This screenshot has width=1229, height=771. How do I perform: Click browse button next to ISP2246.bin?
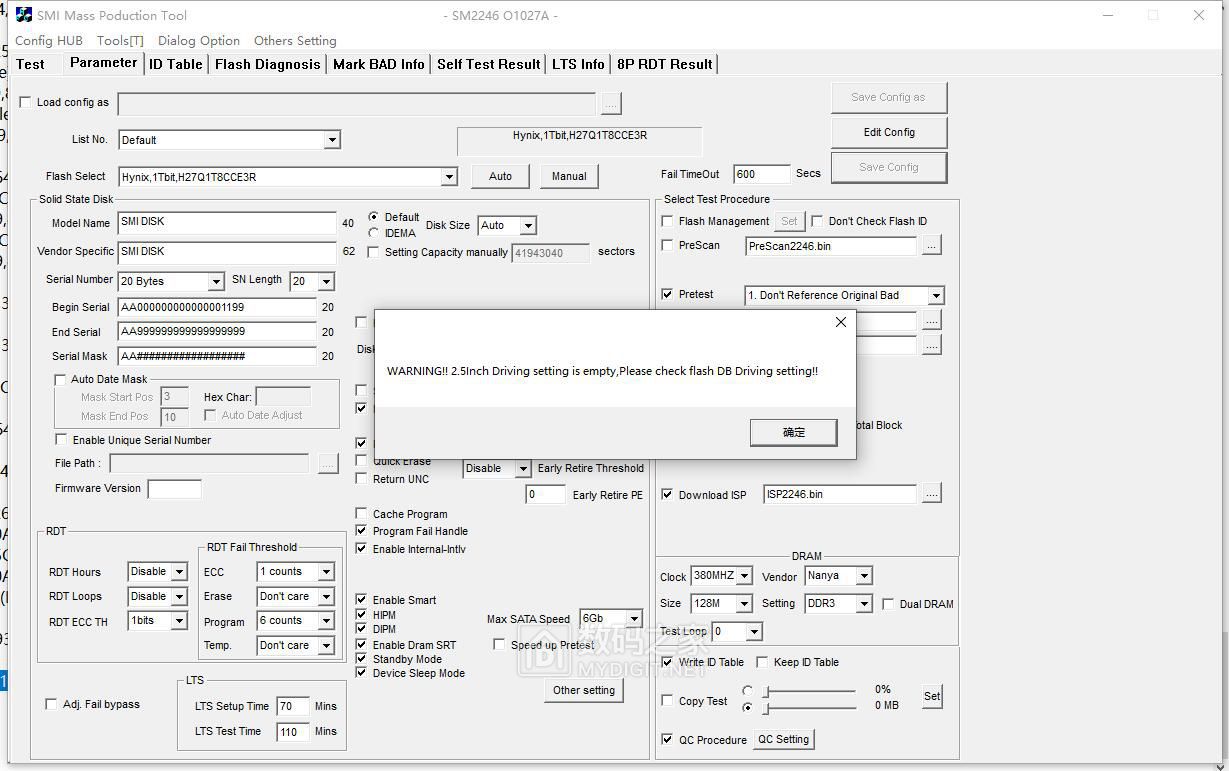(x=932, y=494)
